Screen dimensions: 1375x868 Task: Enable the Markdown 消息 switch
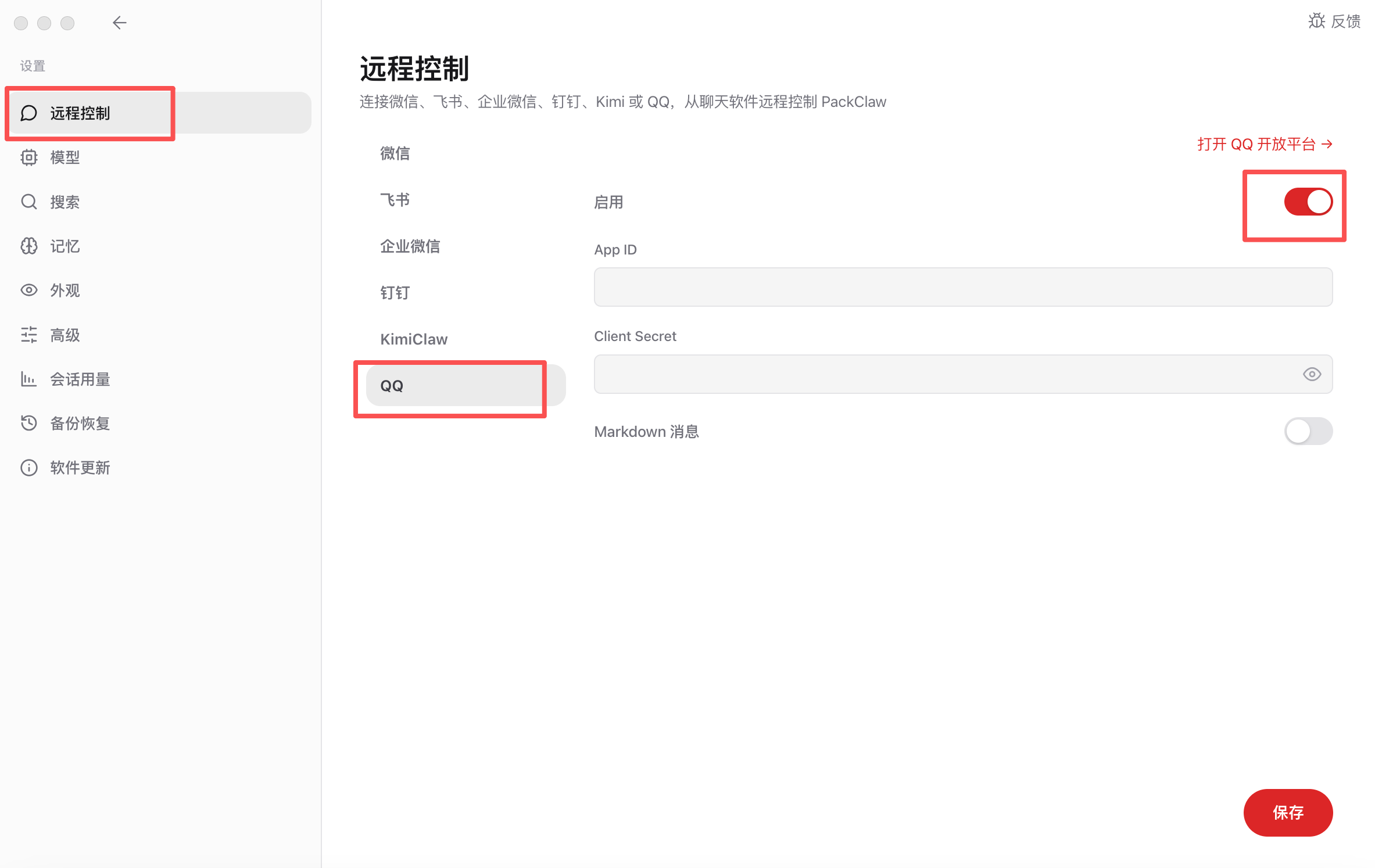[x=1308, y=431]
